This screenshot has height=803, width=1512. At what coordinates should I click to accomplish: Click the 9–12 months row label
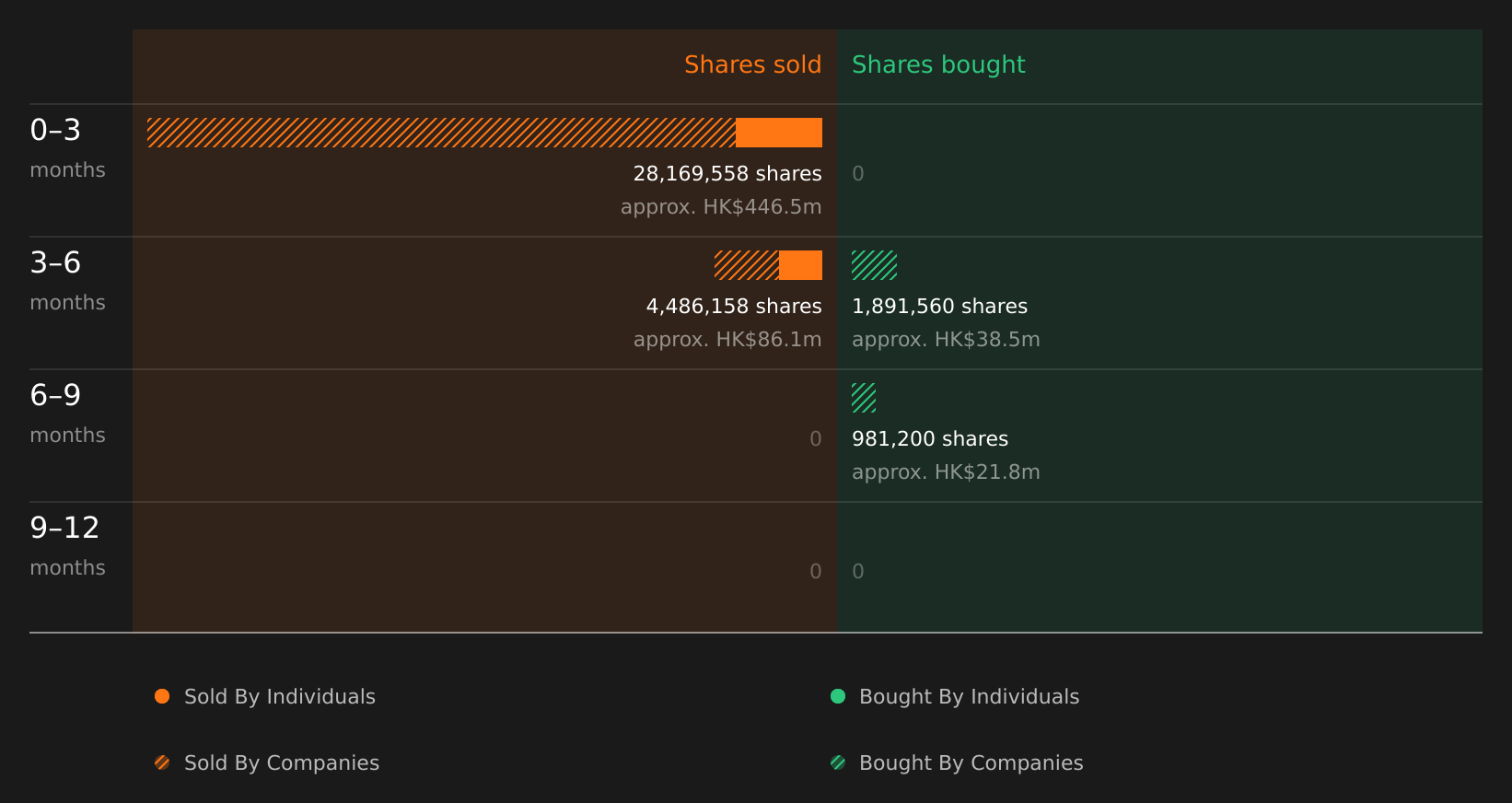pyautogui.click(x=67, y=545)
